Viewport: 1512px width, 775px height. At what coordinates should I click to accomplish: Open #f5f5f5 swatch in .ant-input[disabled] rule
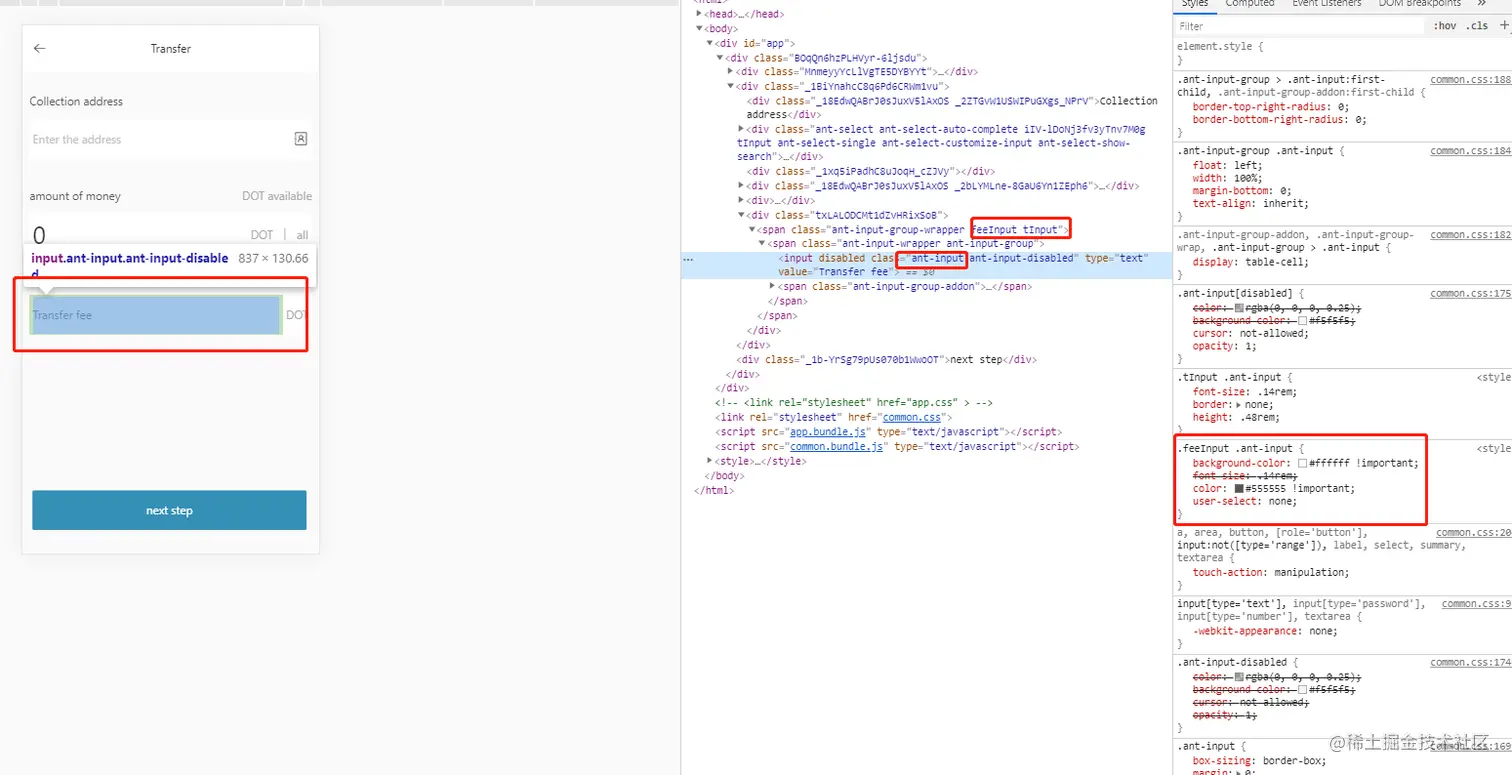coord(1302,321)
